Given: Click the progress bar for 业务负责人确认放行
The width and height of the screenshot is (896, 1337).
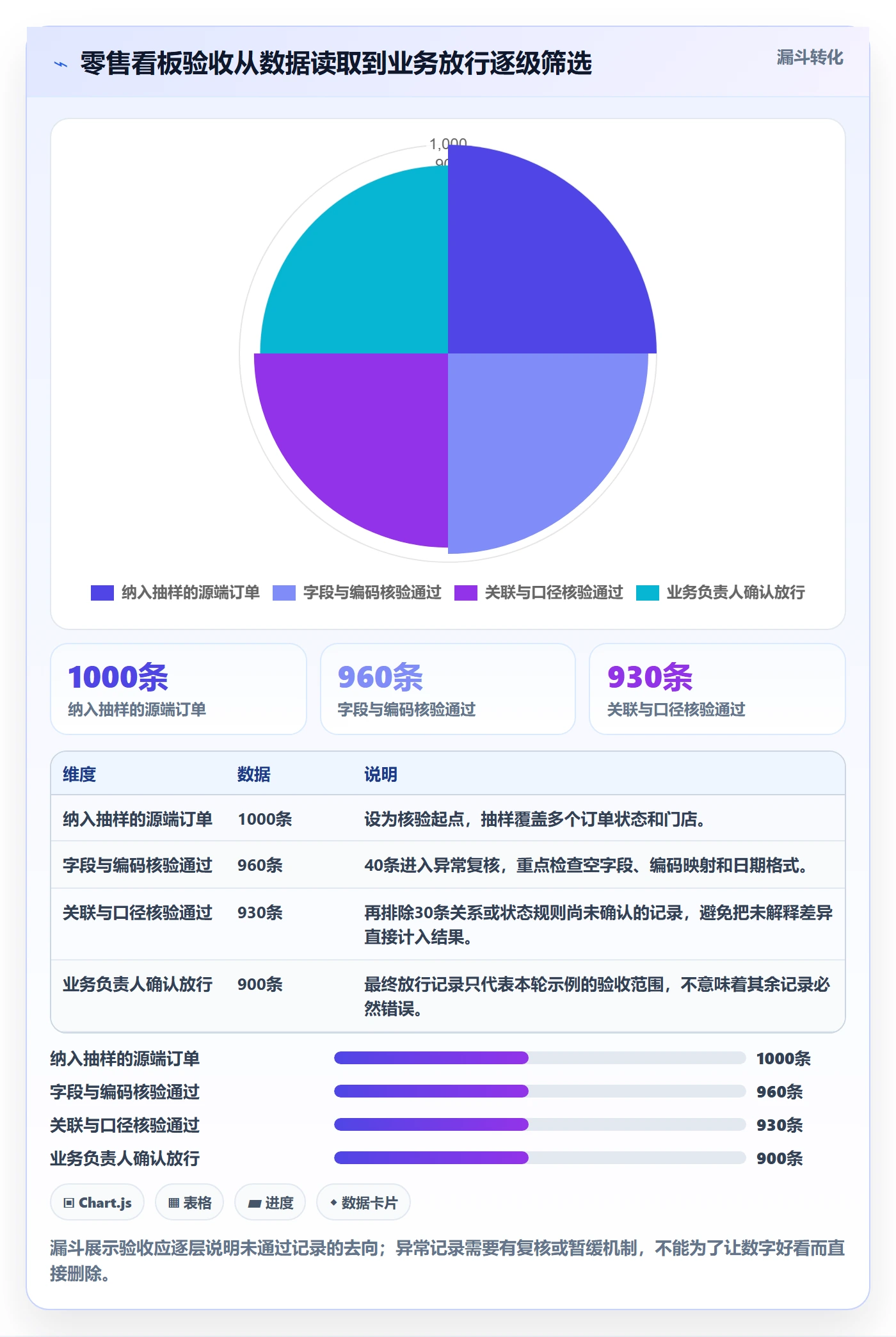Looking at the screenshot, I should coord(540,1158).
